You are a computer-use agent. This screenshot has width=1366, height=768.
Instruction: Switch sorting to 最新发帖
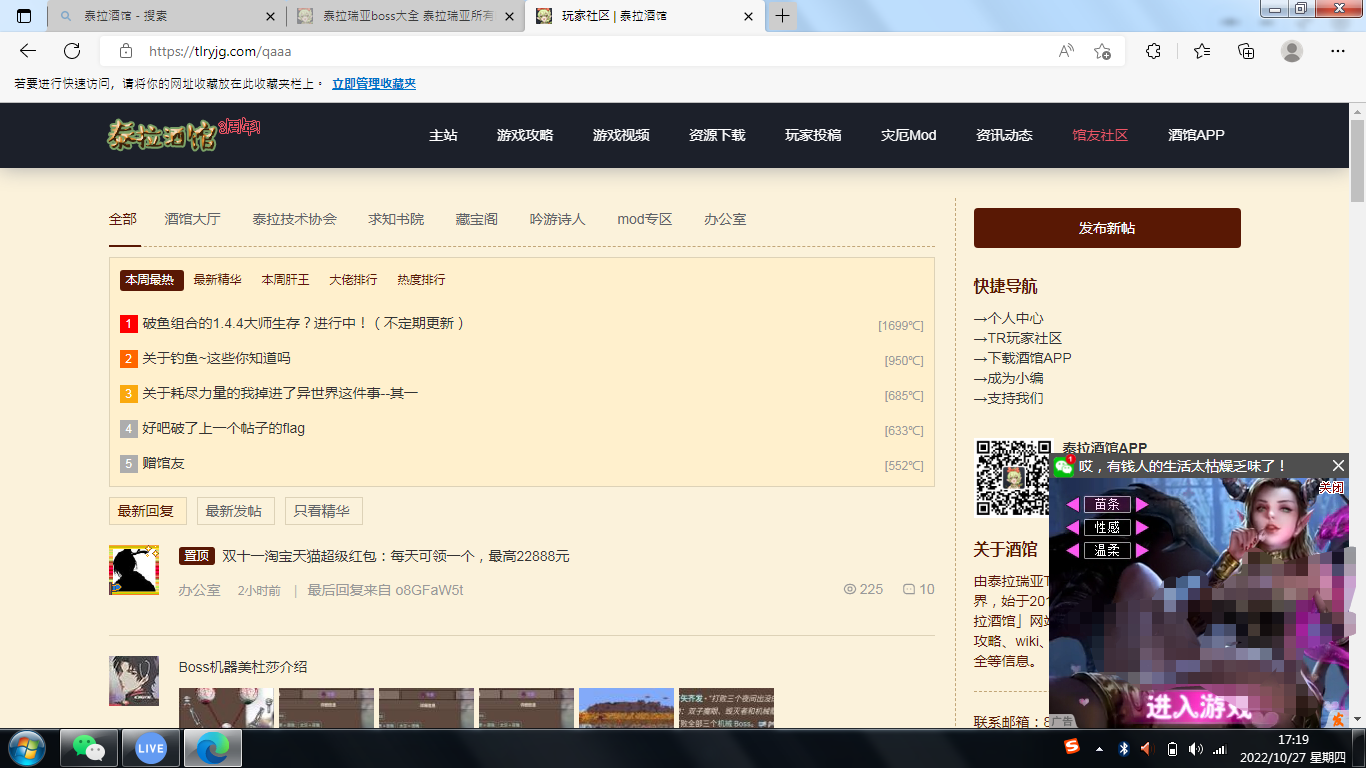(235, 511)
